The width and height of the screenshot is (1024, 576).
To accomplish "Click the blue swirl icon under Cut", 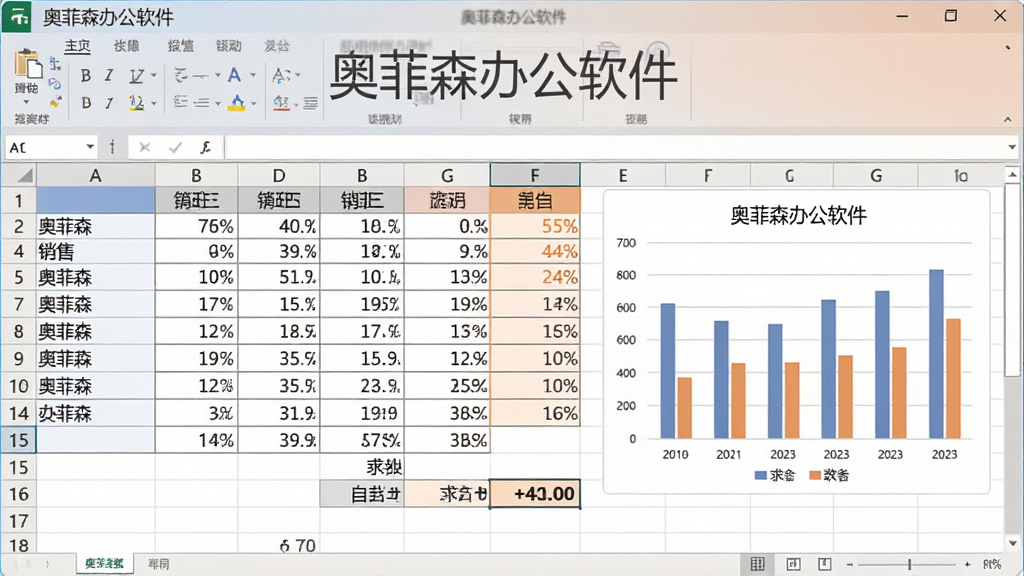I will click(56, 84).
